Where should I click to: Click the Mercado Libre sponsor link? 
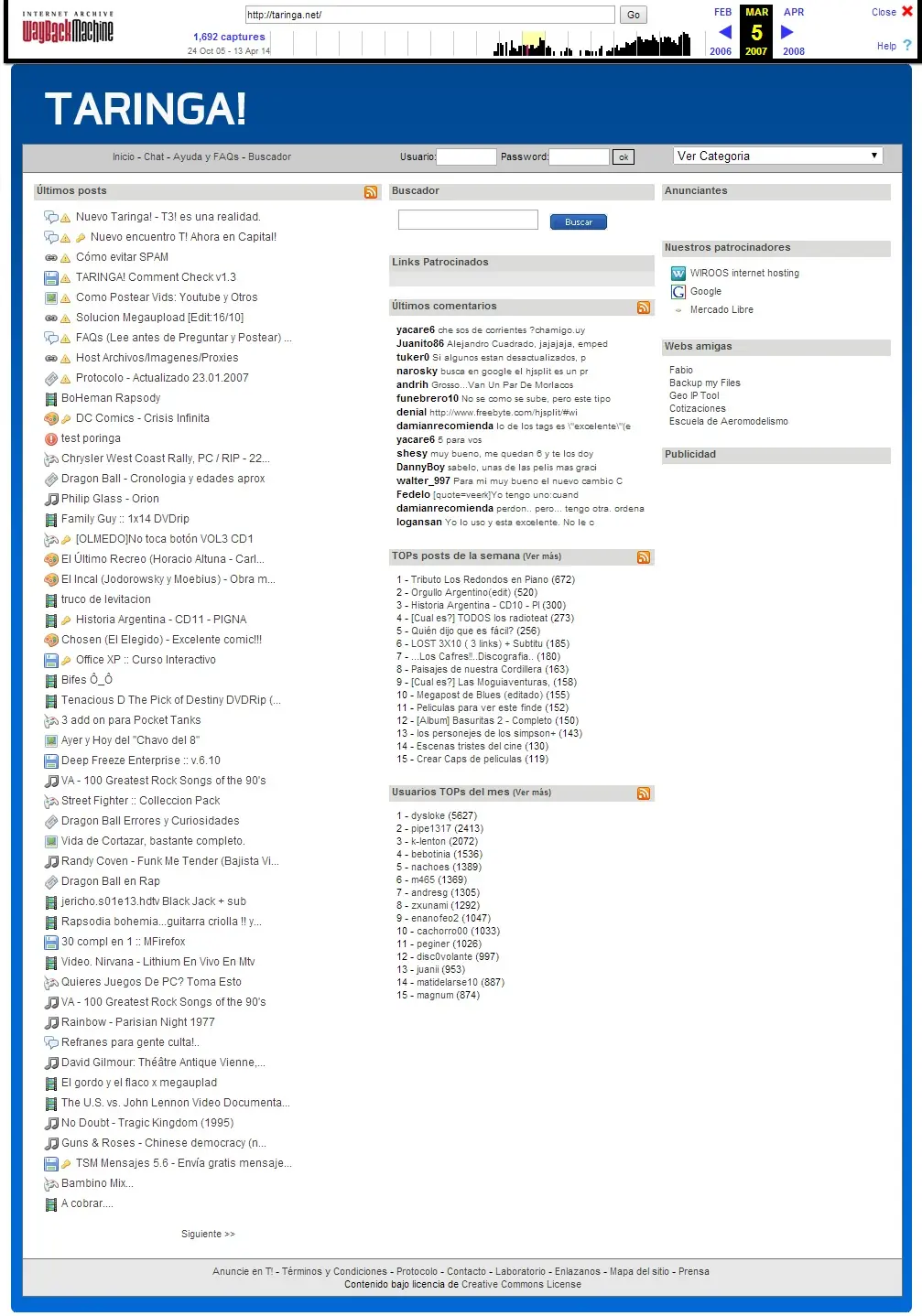click(721, 310)
